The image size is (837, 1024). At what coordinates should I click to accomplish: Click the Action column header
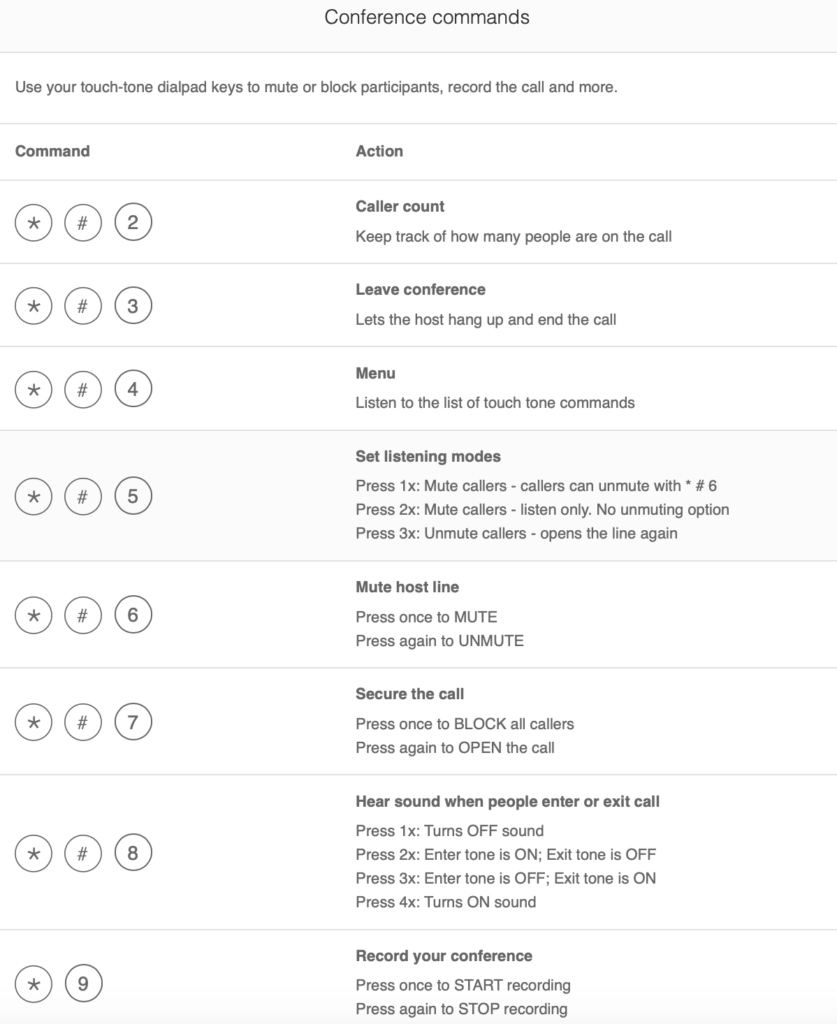point(379,151)
